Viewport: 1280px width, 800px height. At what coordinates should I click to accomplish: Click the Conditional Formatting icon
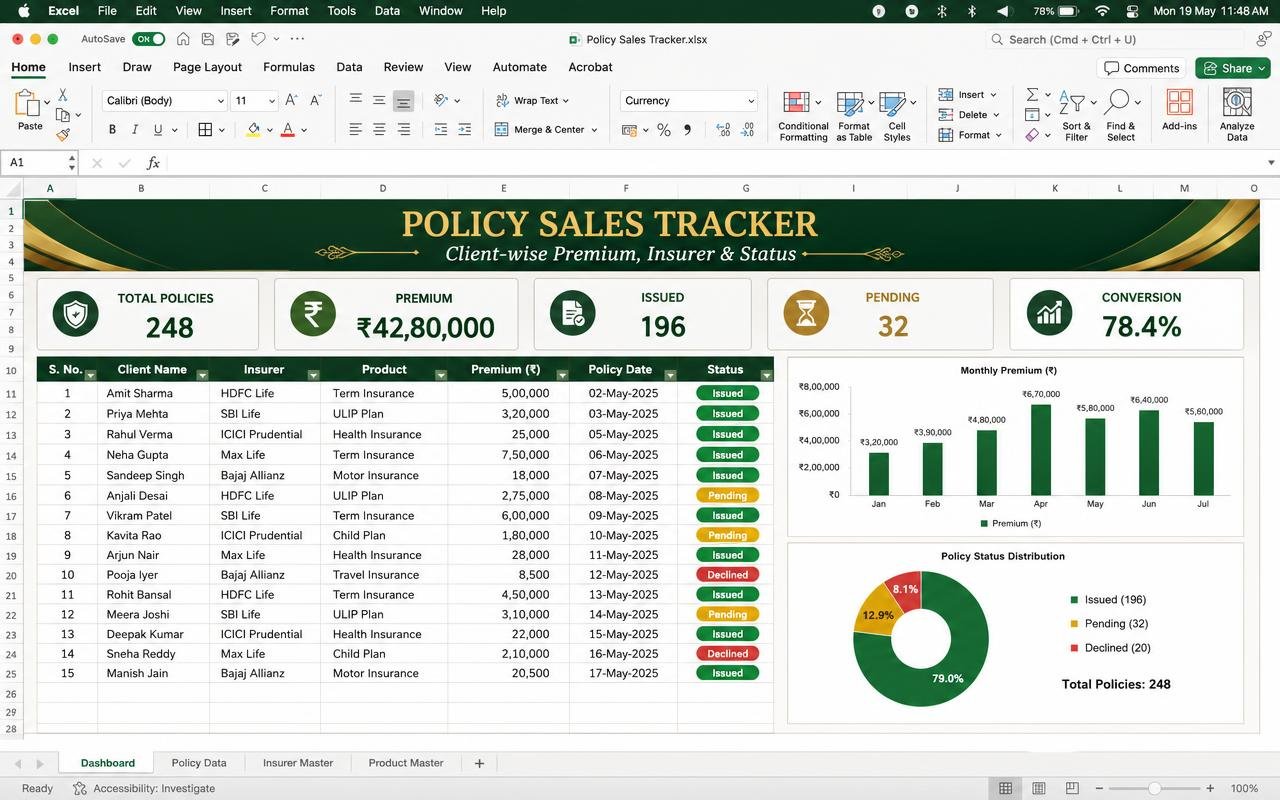click(x=797, y=103)
